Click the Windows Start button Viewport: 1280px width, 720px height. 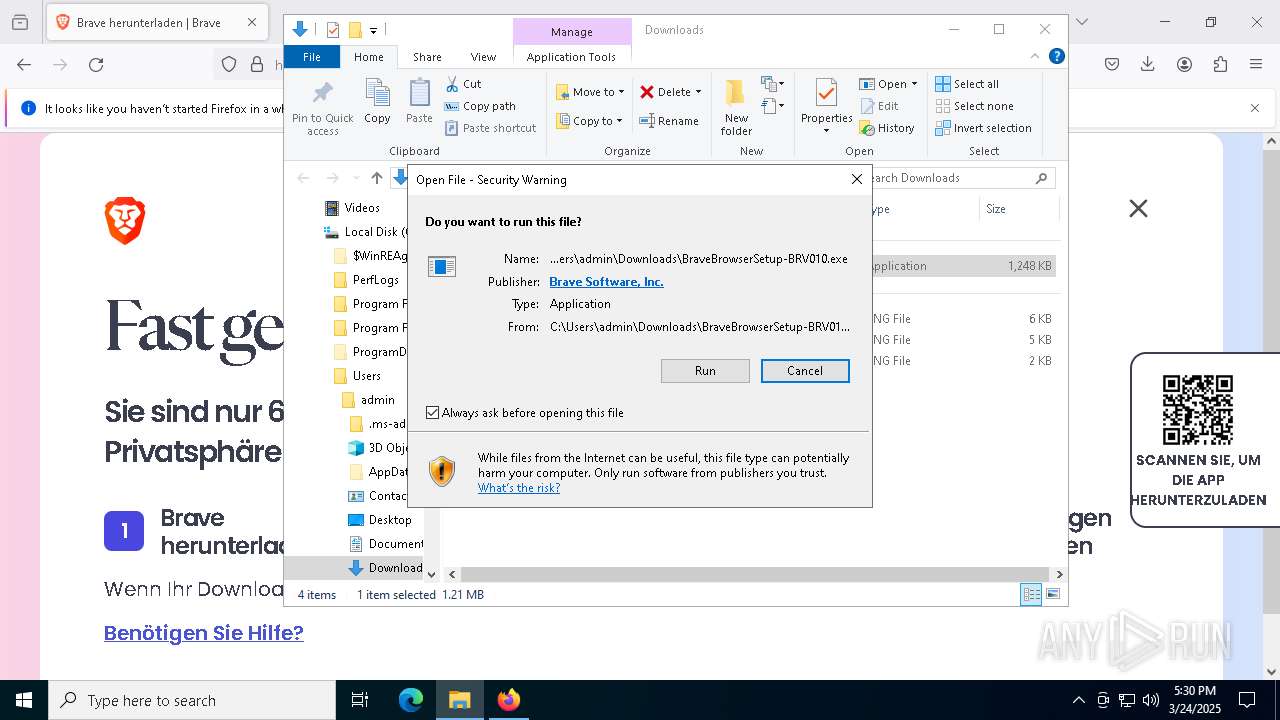click(24, 700)
